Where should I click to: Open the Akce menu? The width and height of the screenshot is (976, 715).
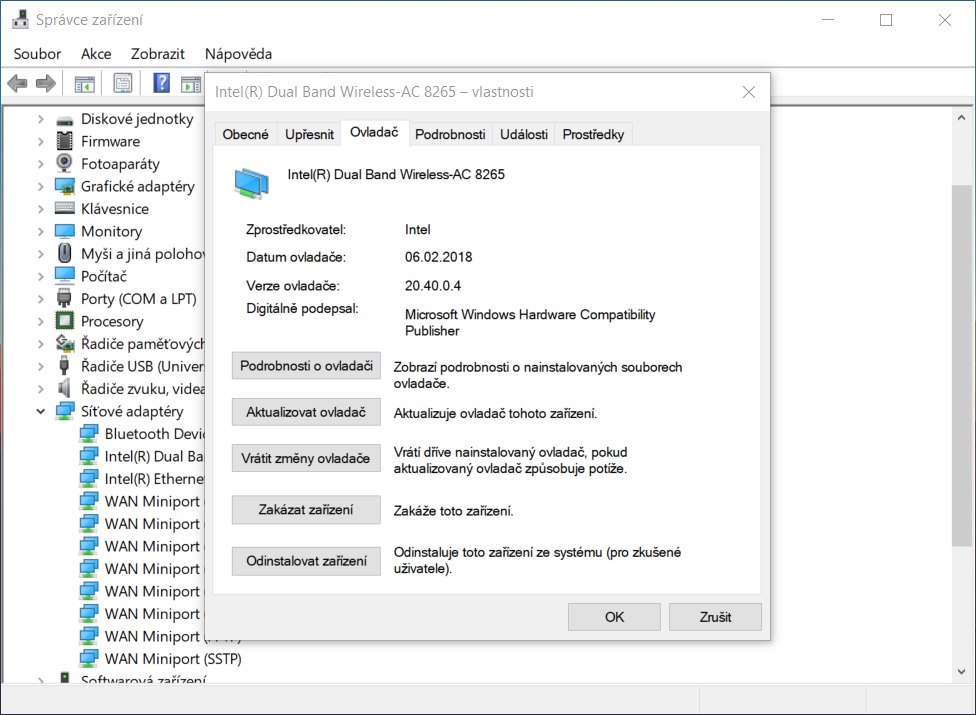(96, 54)
